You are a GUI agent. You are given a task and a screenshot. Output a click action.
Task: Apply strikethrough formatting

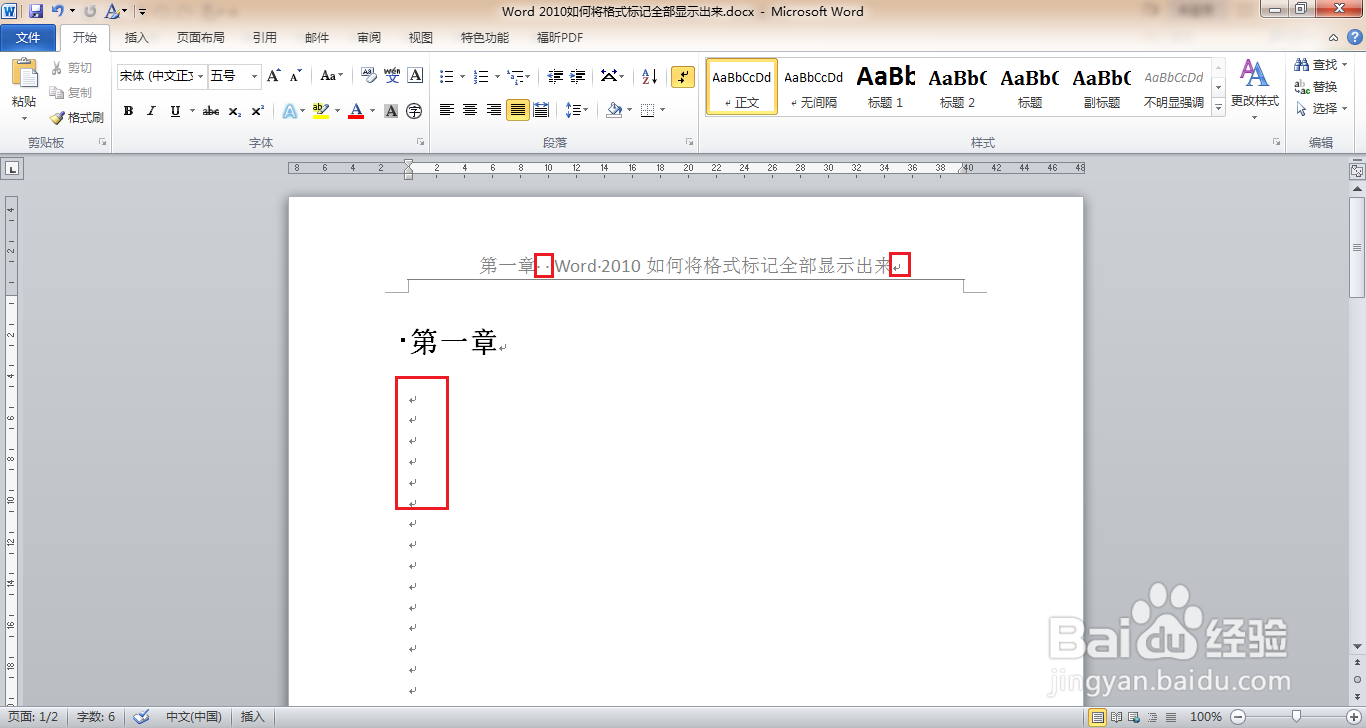coord(210,111)
